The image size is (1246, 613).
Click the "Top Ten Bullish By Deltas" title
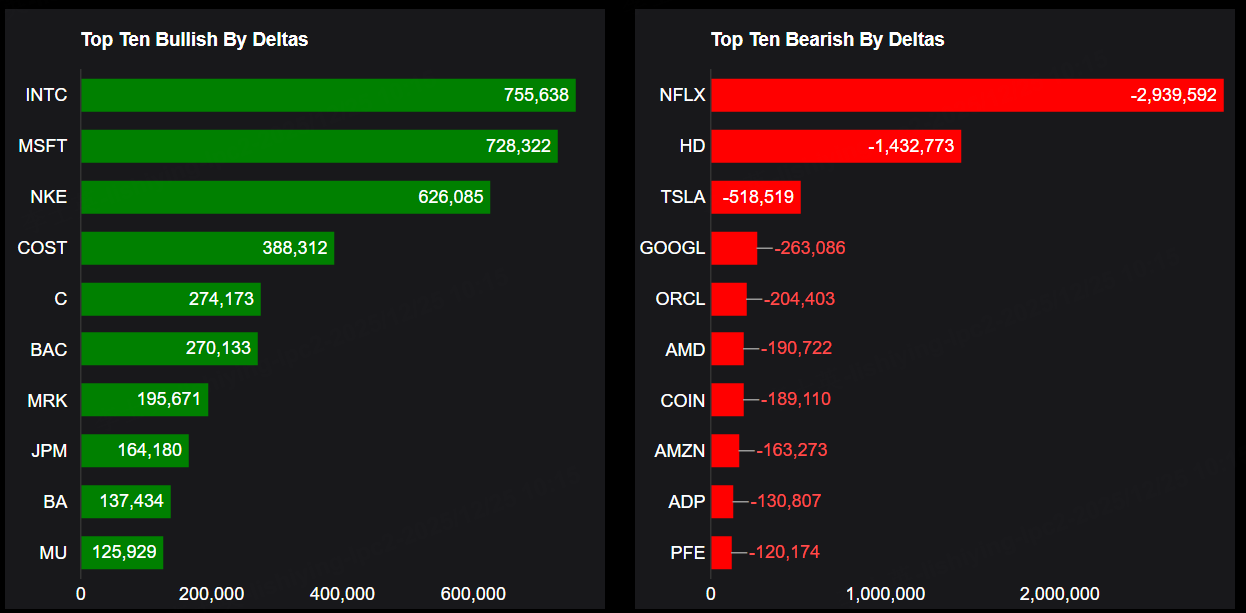coord(194,40)
